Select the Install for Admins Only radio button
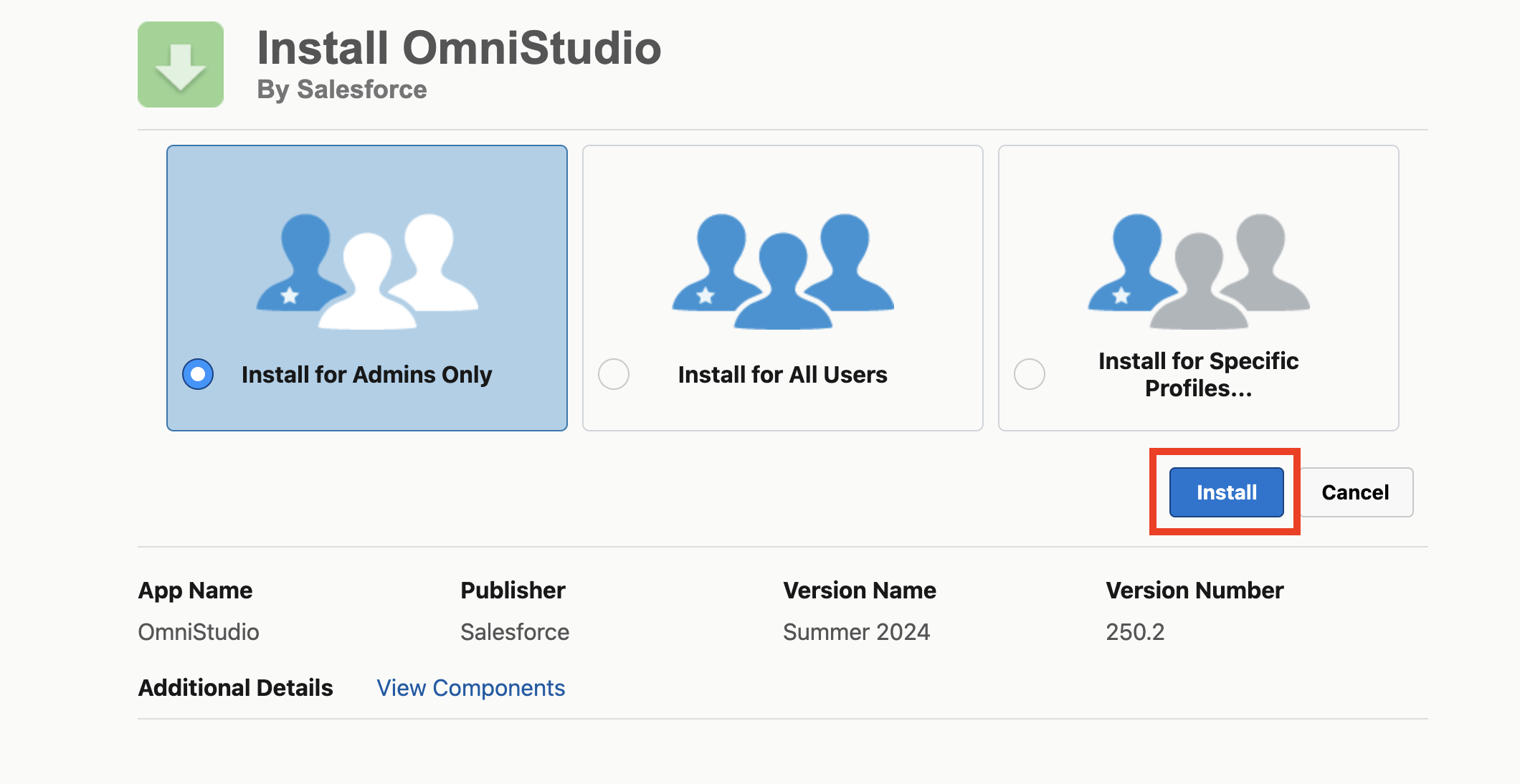 (198, 374)
